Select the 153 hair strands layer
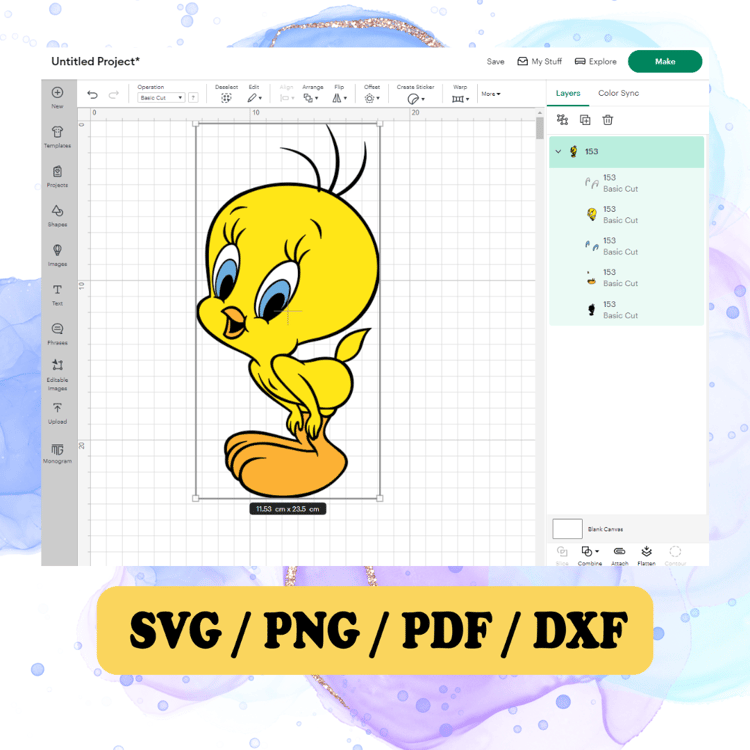This screenshot has width=750, height=750. (x=627, y=183)
